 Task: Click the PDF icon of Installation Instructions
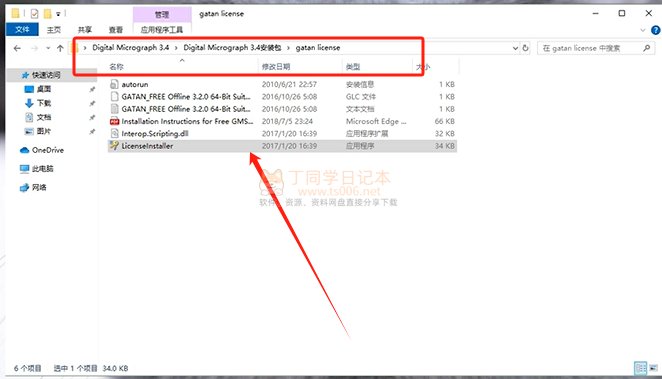[x=114, y=121]
